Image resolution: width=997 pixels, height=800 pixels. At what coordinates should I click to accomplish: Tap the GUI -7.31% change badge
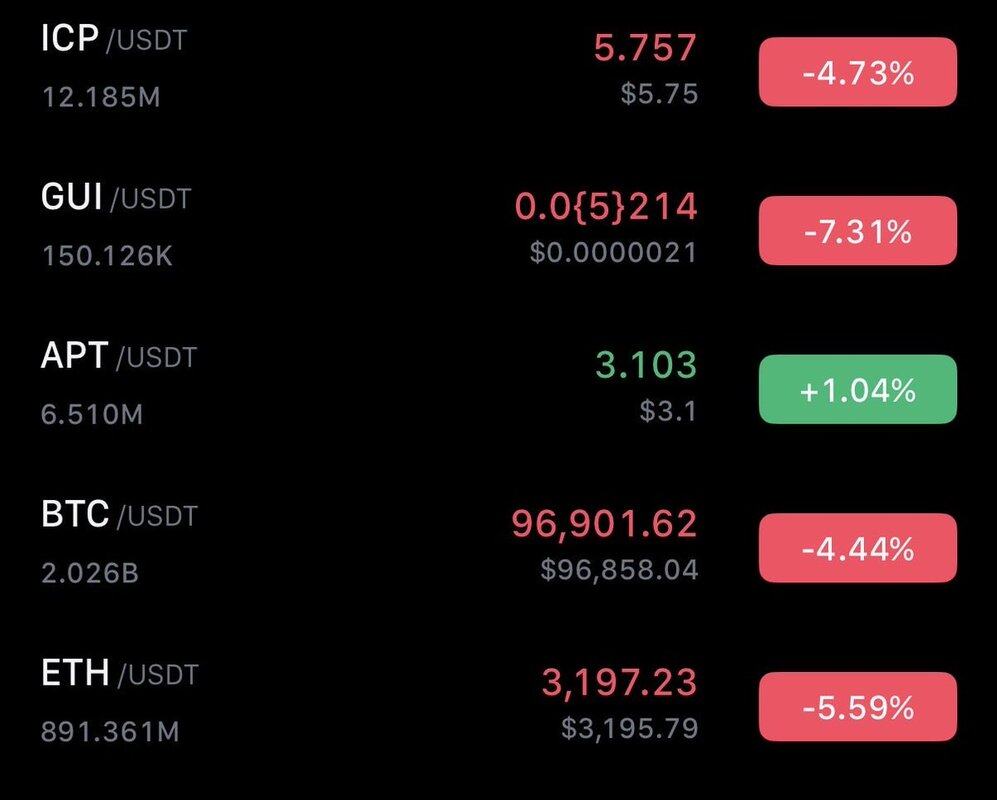[x=857, y=231]
